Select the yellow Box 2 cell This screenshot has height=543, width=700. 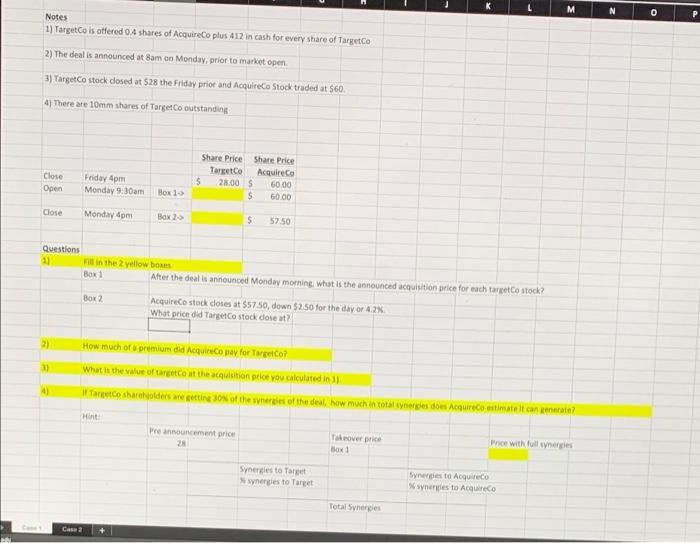tap(217, 218)
